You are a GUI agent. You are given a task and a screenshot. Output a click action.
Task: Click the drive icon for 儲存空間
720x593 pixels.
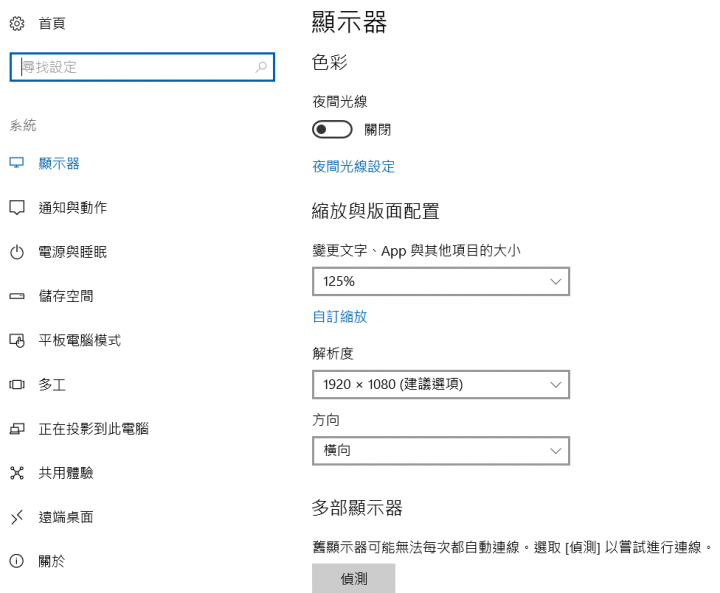click(x=17, y=296)
